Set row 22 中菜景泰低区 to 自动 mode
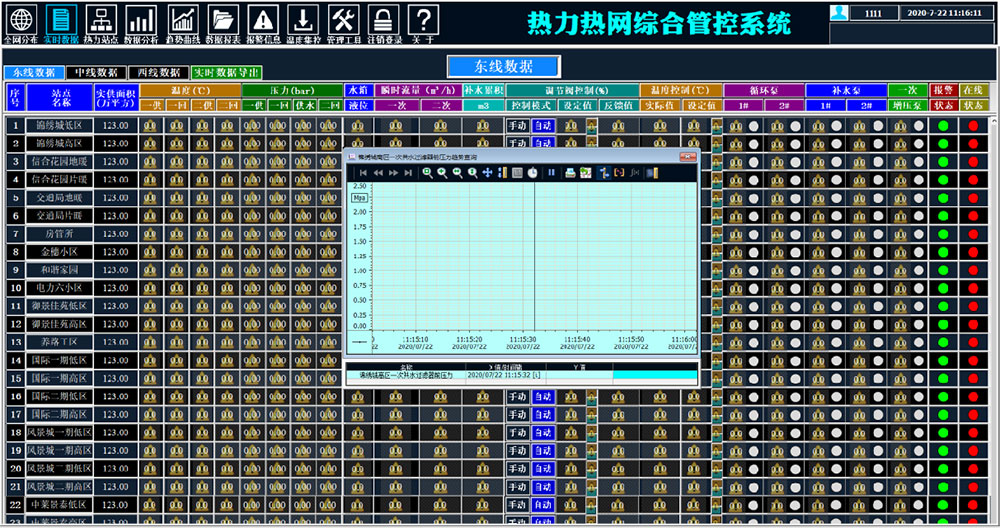Screen dimensions: 1000x528 click(543, 505)
